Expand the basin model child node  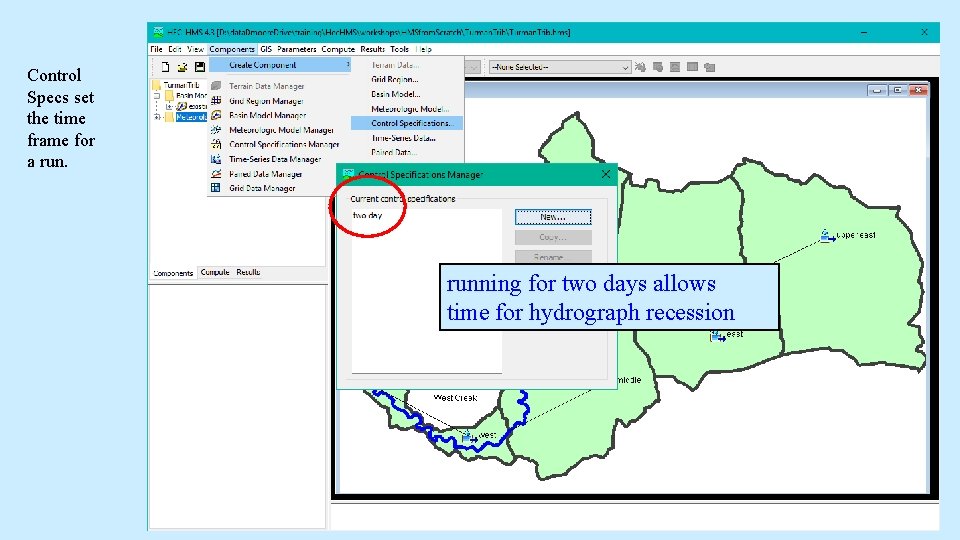(x=170, y=107)
